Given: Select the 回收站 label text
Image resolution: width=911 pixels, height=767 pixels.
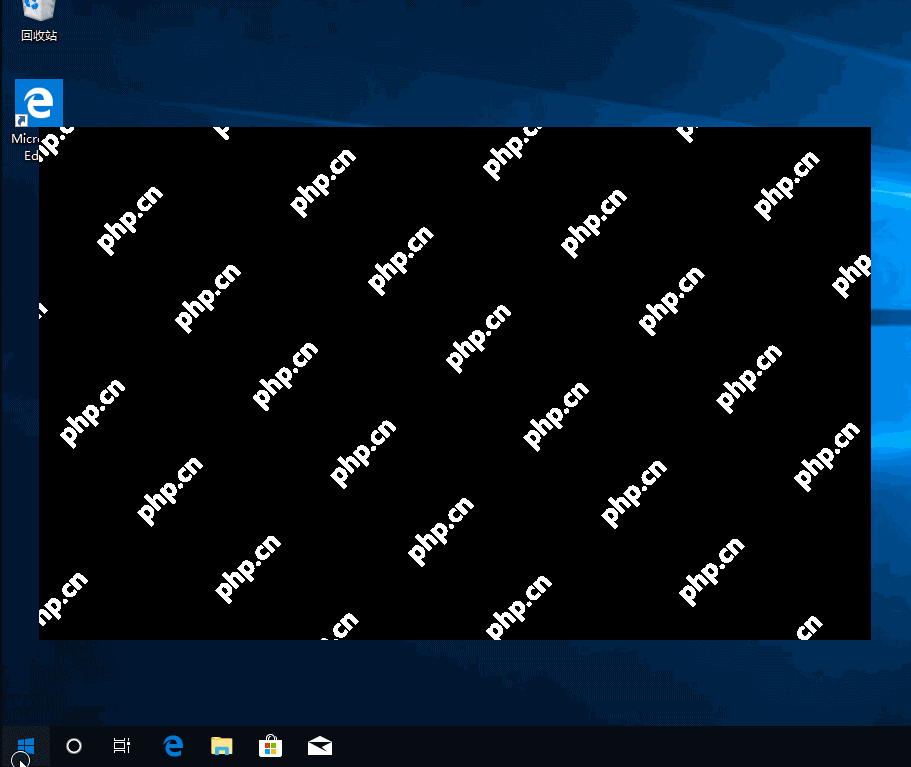Looking at the screenshot, I should coord(37,36).
